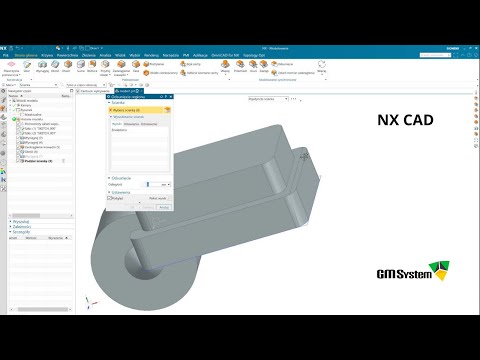Open the Ustawienia tab in face finder
Screen dimensions: 480x360
coord(131,124)
